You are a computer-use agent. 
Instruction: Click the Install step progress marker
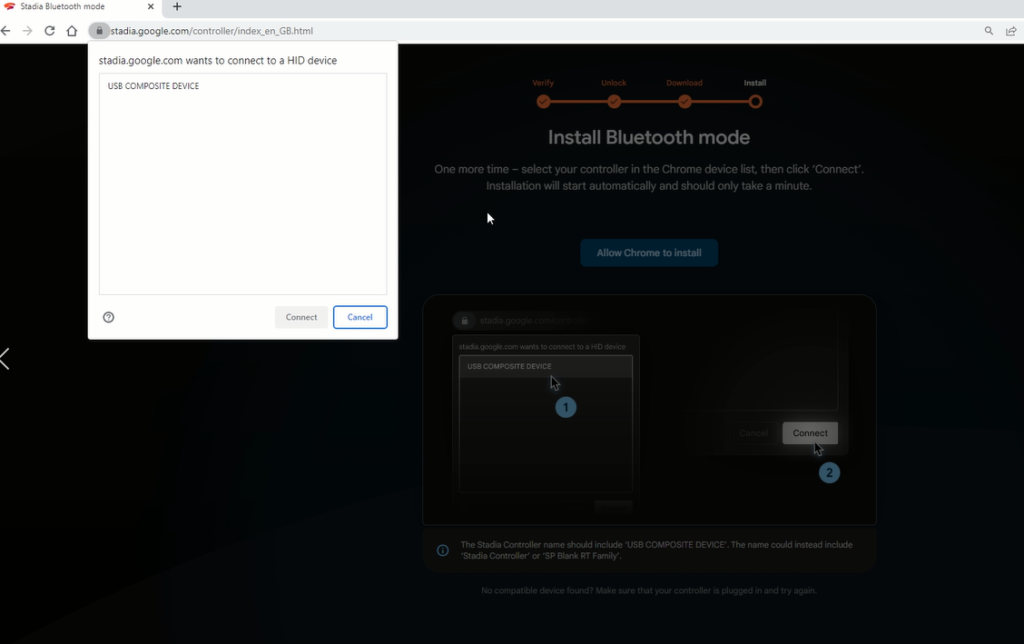tap(755, 101)
